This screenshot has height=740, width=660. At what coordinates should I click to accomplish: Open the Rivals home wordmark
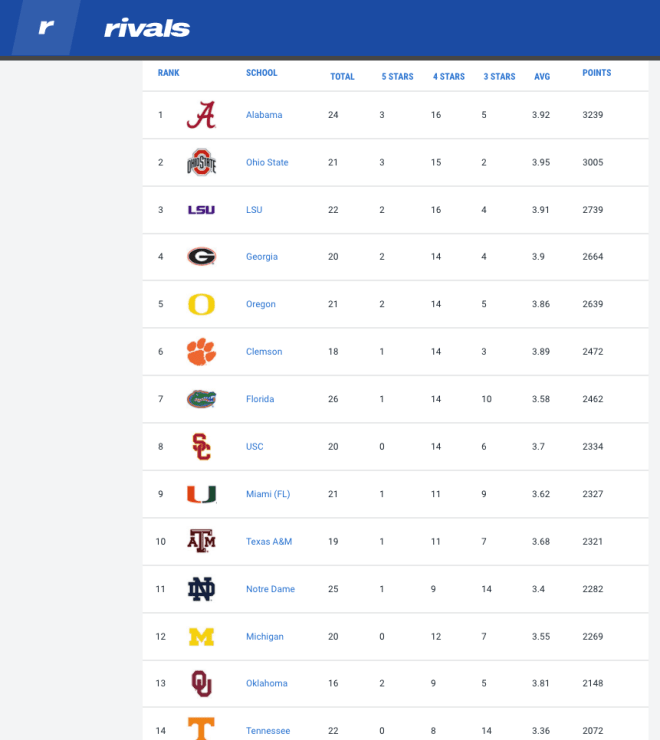pos(147,28)
